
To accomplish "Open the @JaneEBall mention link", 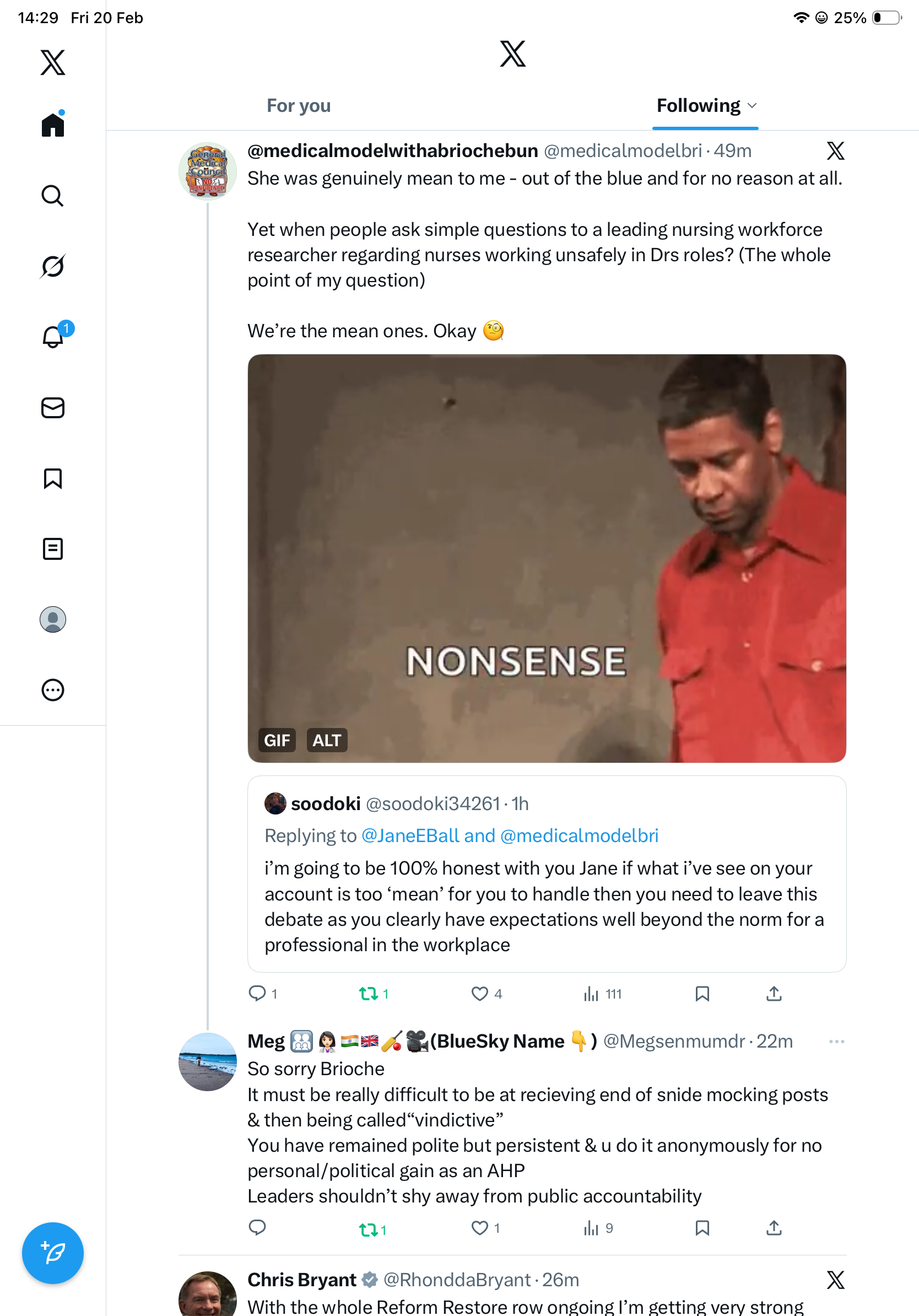I will 410,836.
